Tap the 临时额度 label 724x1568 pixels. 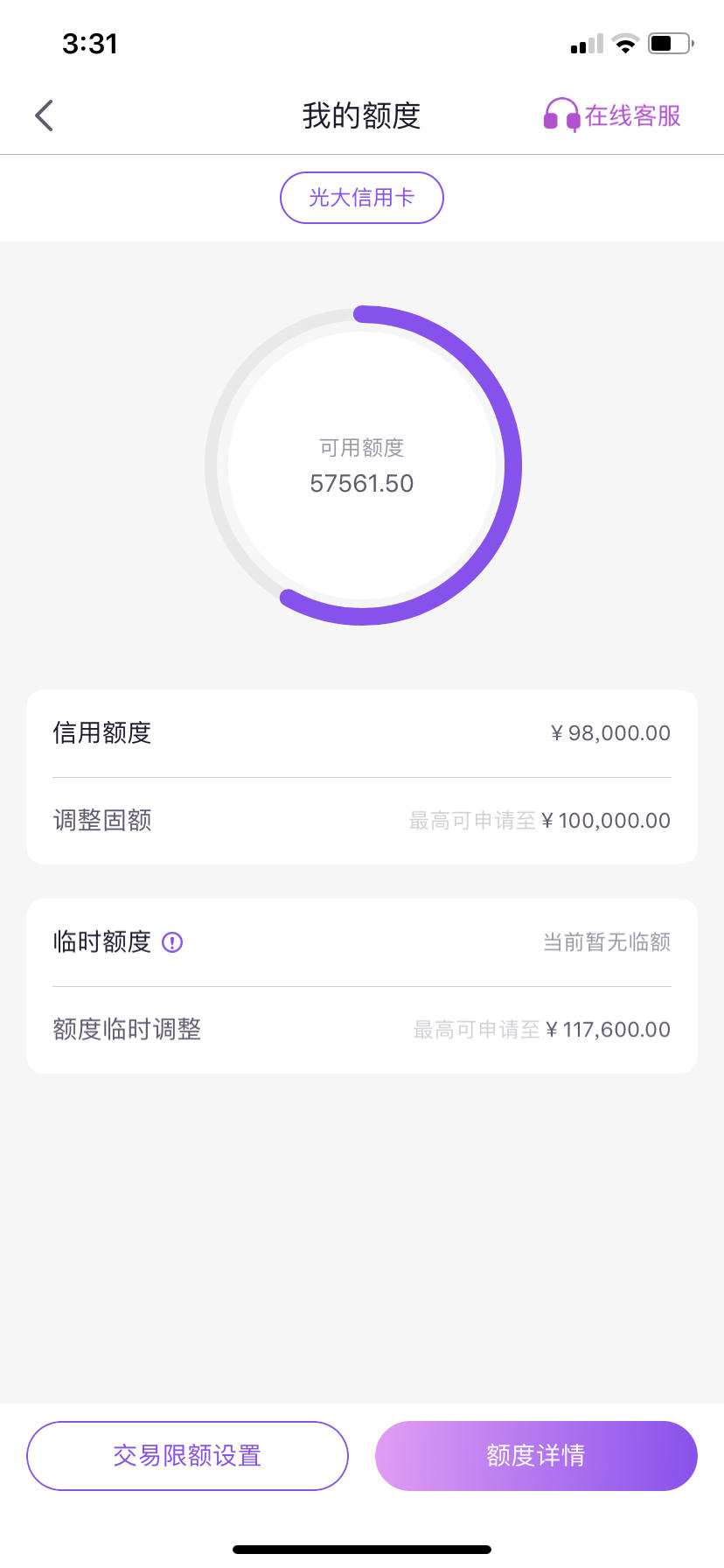(102, 942)
